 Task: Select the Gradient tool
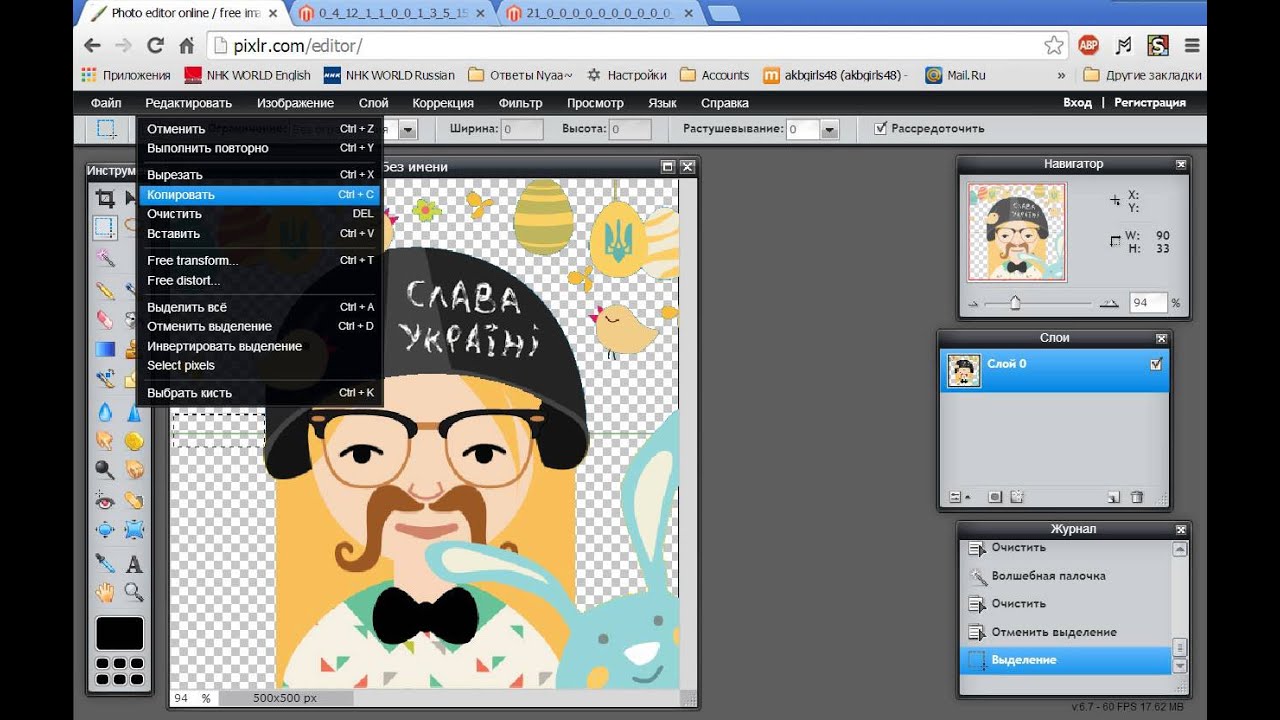[105, 349]
